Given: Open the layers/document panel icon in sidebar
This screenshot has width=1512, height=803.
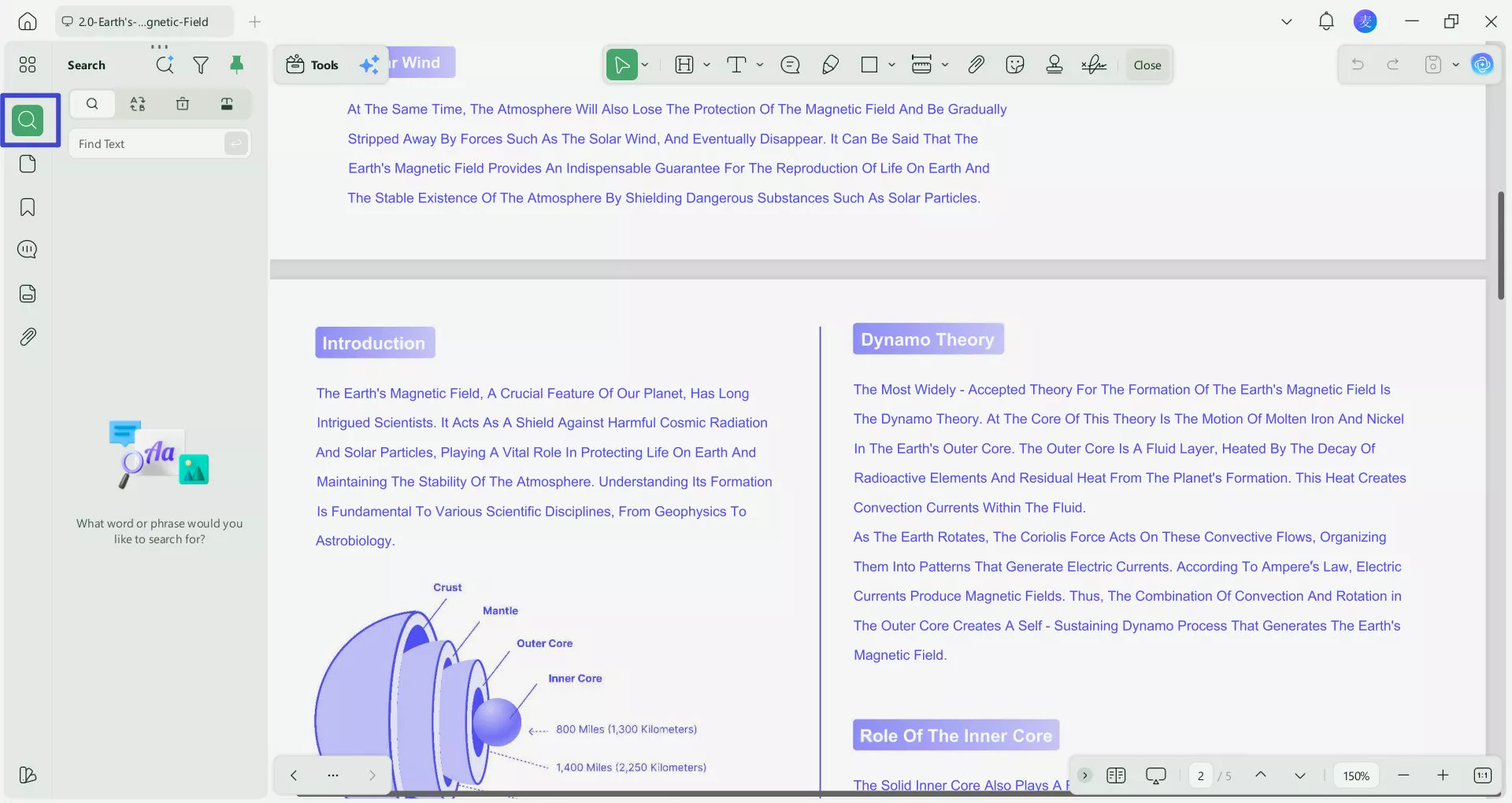Looking at the screenshot, I should 28,294.
